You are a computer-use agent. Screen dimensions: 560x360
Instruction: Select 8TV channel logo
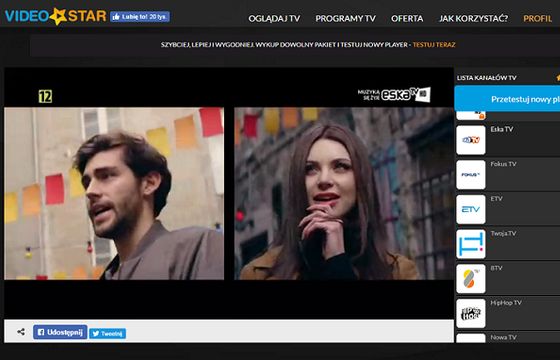471,279
